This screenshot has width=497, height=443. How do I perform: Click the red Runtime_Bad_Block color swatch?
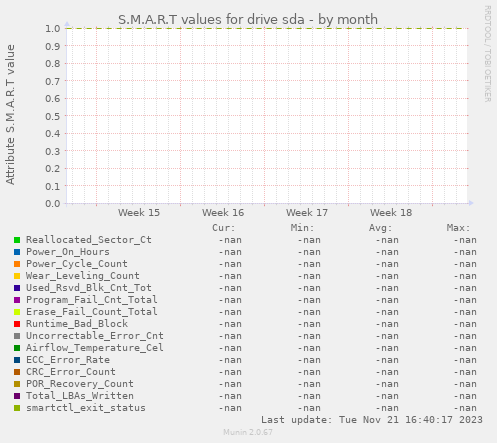click(17, 324)
